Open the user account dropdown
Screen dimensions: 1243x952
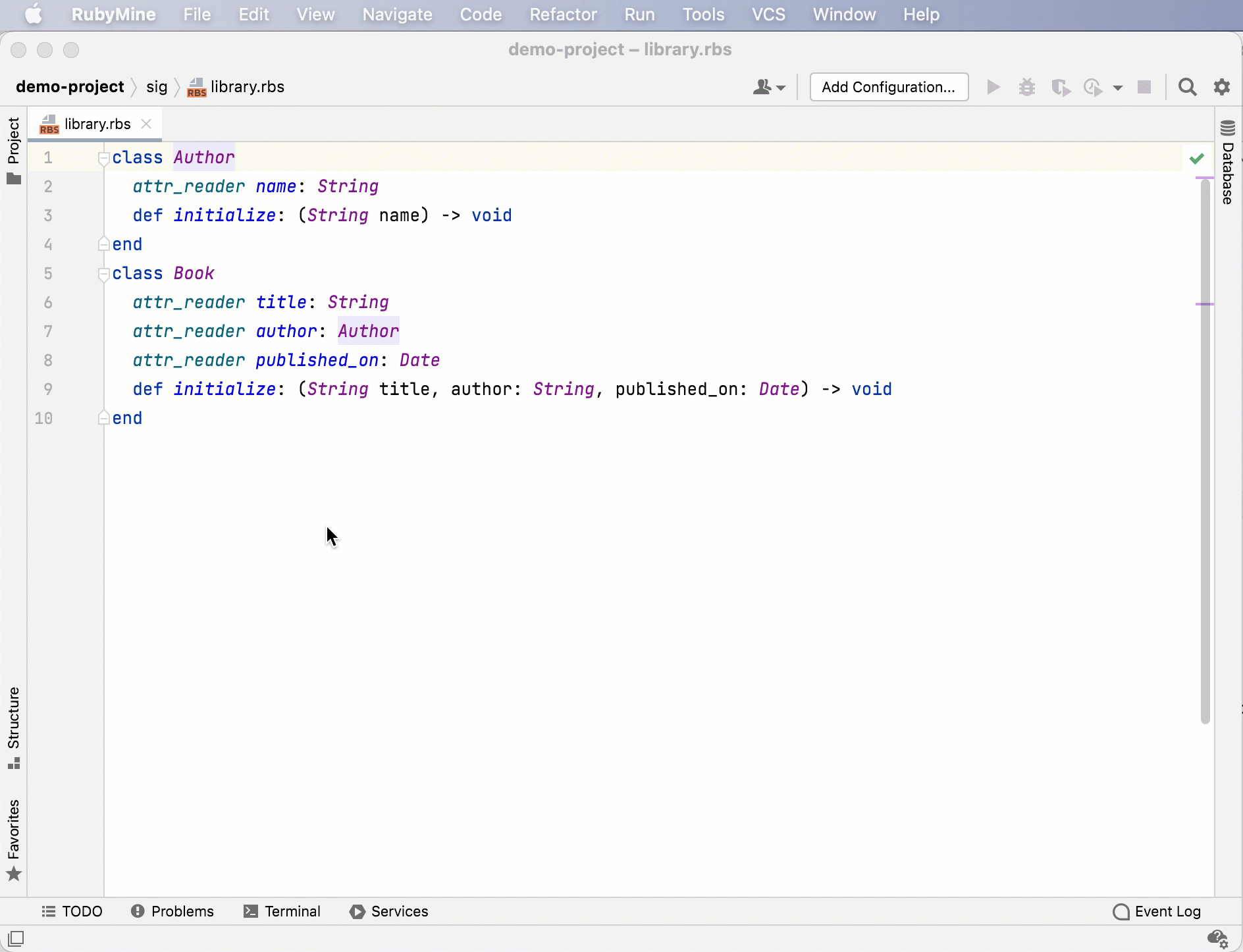pyautogui.click(x=769, y=88)
